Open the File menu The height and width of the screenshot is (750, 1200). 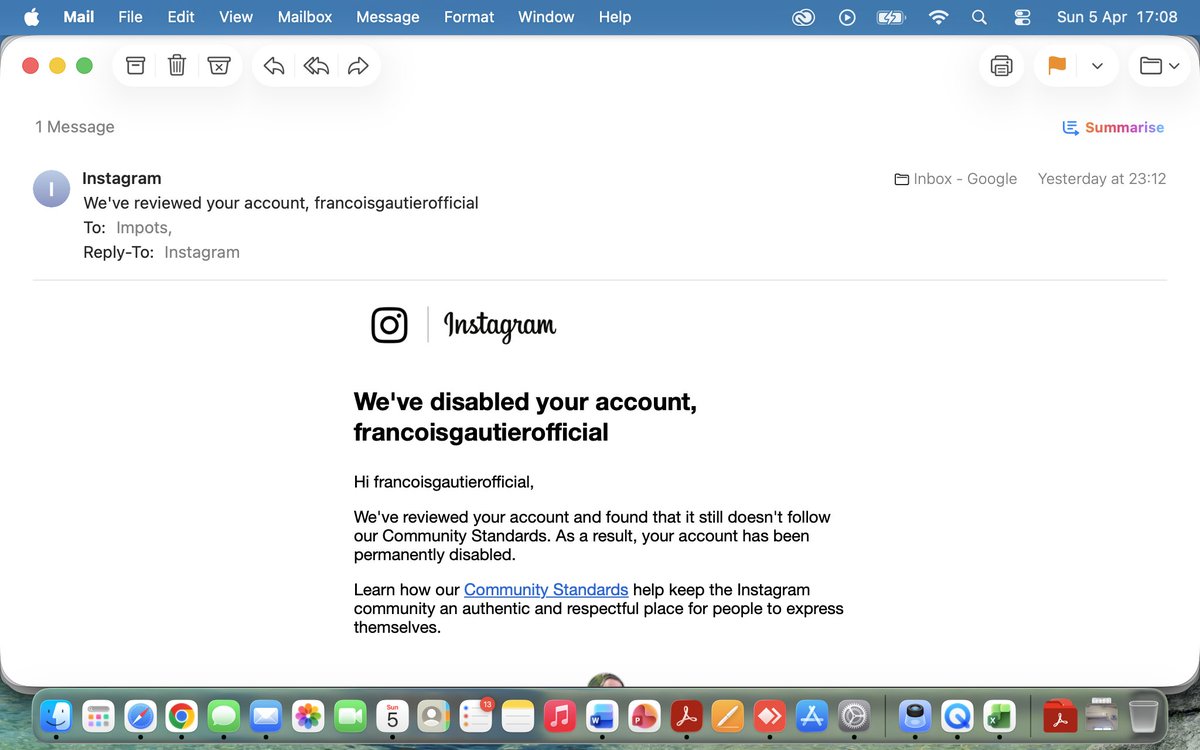(130, 17)
